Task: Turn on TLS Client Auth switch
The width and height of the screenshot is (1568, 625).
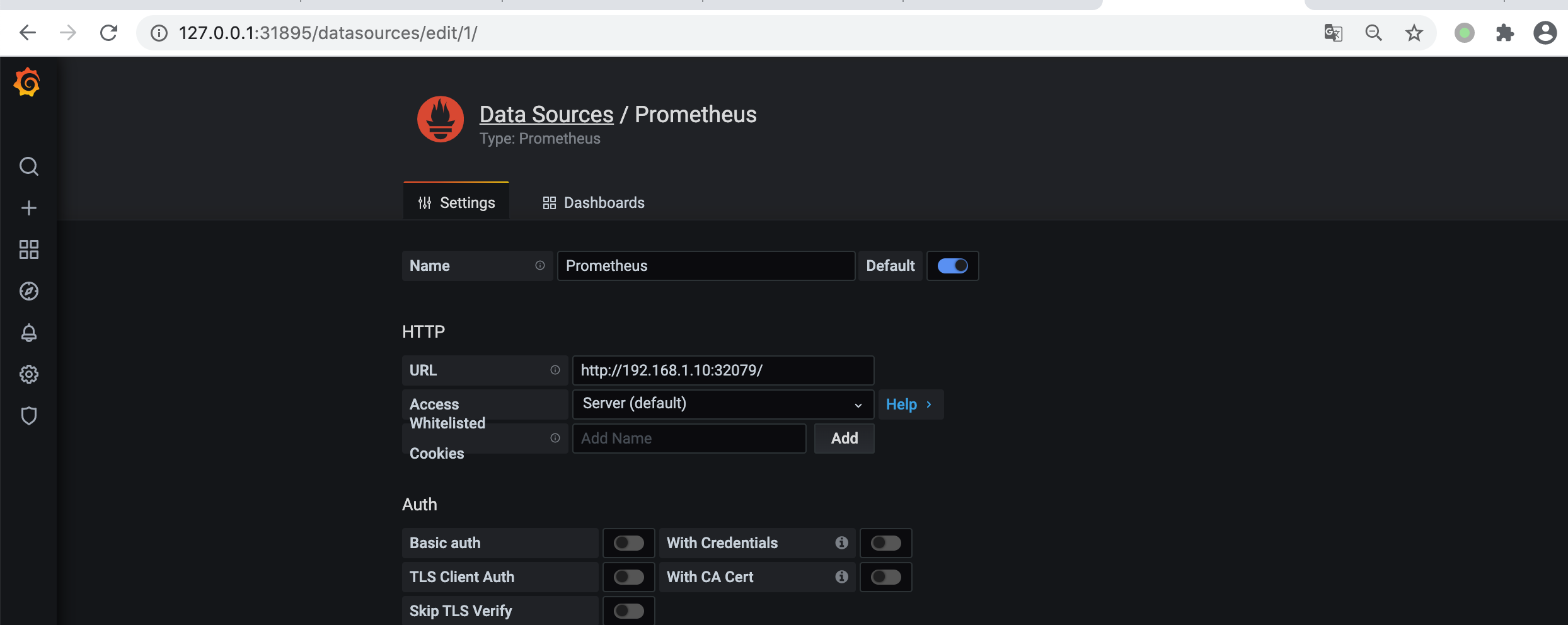Action: pyautogui.click(x=629, y=577)
